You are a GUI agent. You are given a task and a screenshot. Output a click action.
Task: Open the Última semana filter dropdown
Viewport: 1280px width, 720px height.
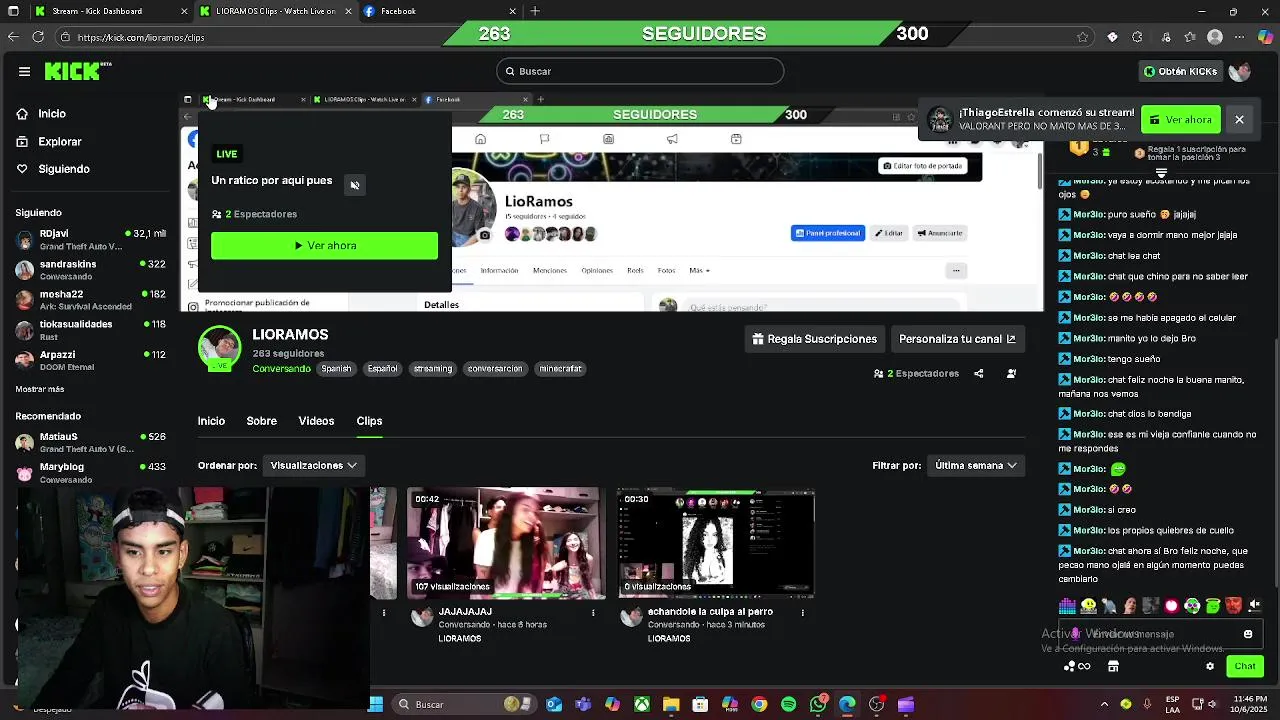976,465
